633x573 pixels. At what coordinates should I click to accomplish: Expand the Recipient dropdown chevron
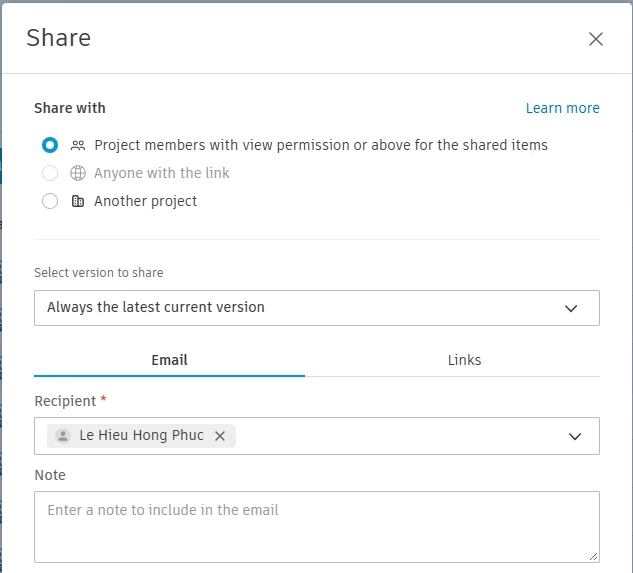[x=575, y=437]
